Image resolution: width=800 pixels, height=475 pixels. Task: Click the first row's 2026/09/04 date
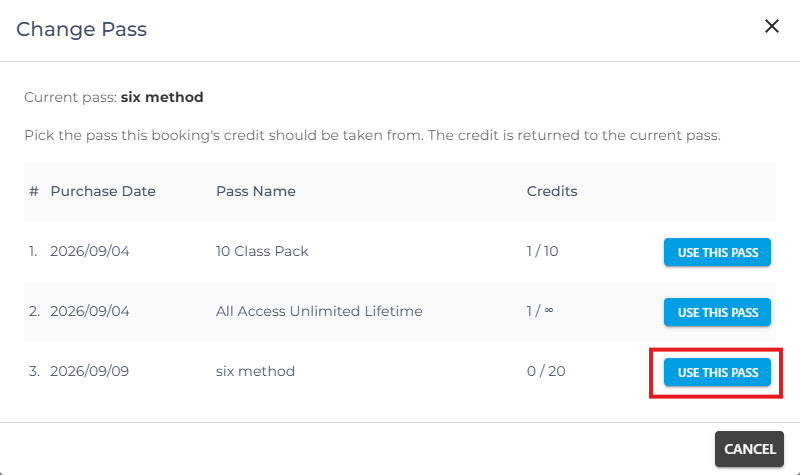point(90,252)
